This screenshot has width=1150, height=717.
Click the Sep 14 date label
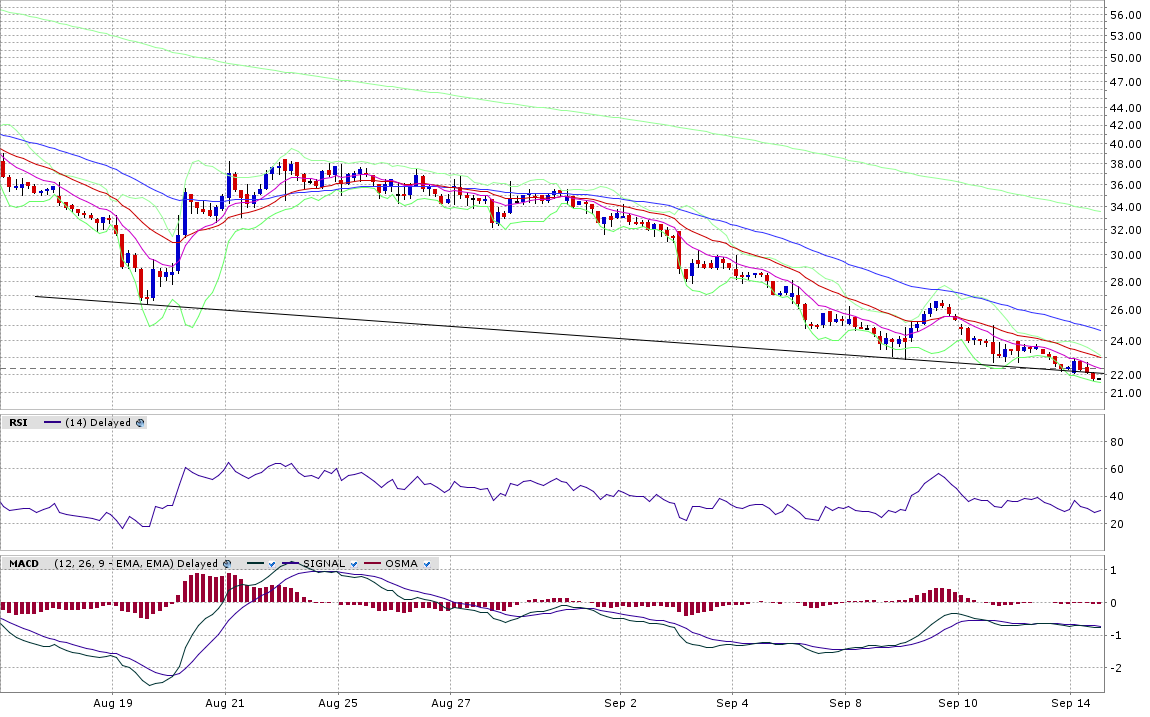point(1072,703)
